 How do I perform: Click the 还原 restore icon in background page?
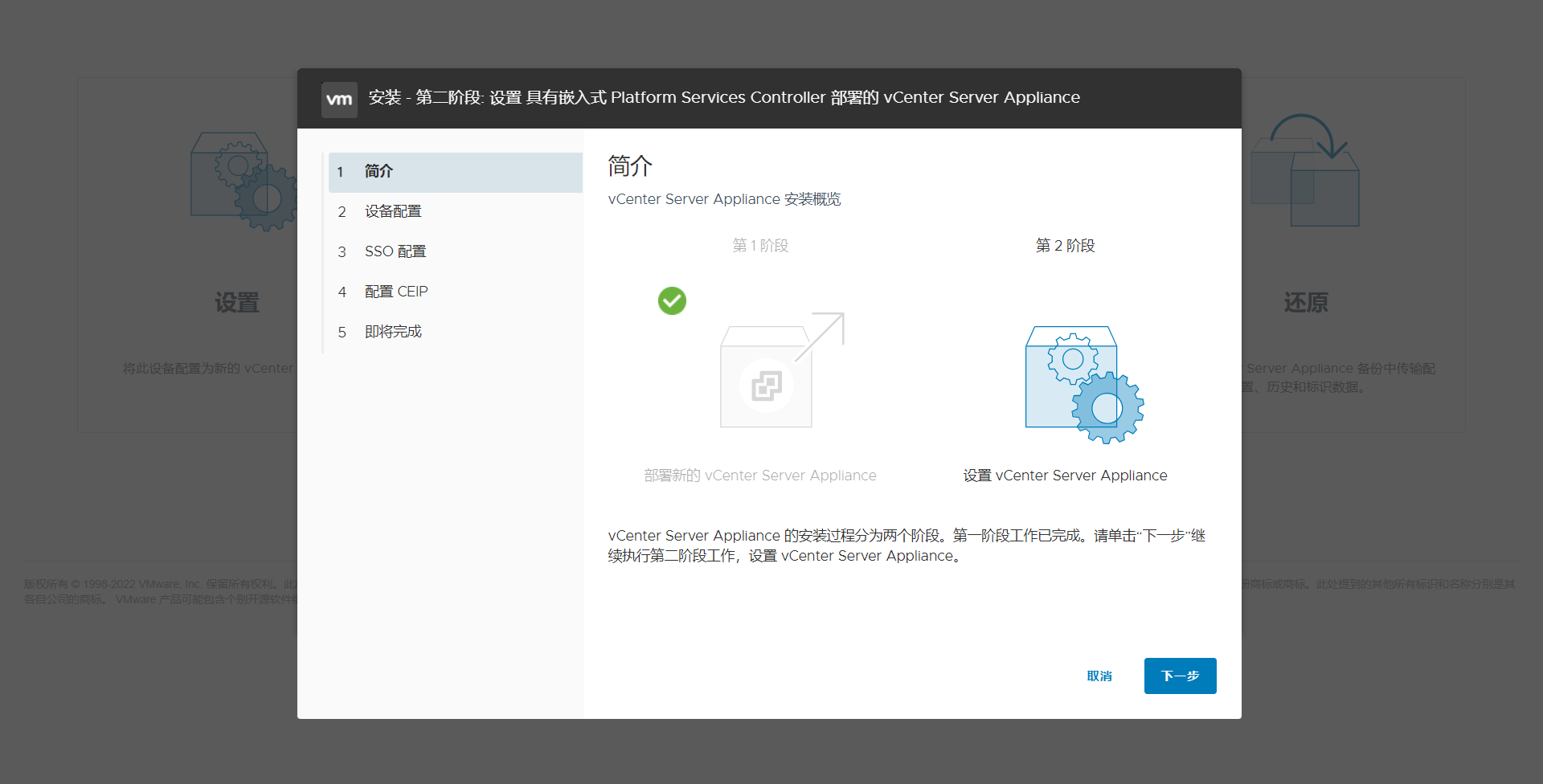pos(1305,169)
